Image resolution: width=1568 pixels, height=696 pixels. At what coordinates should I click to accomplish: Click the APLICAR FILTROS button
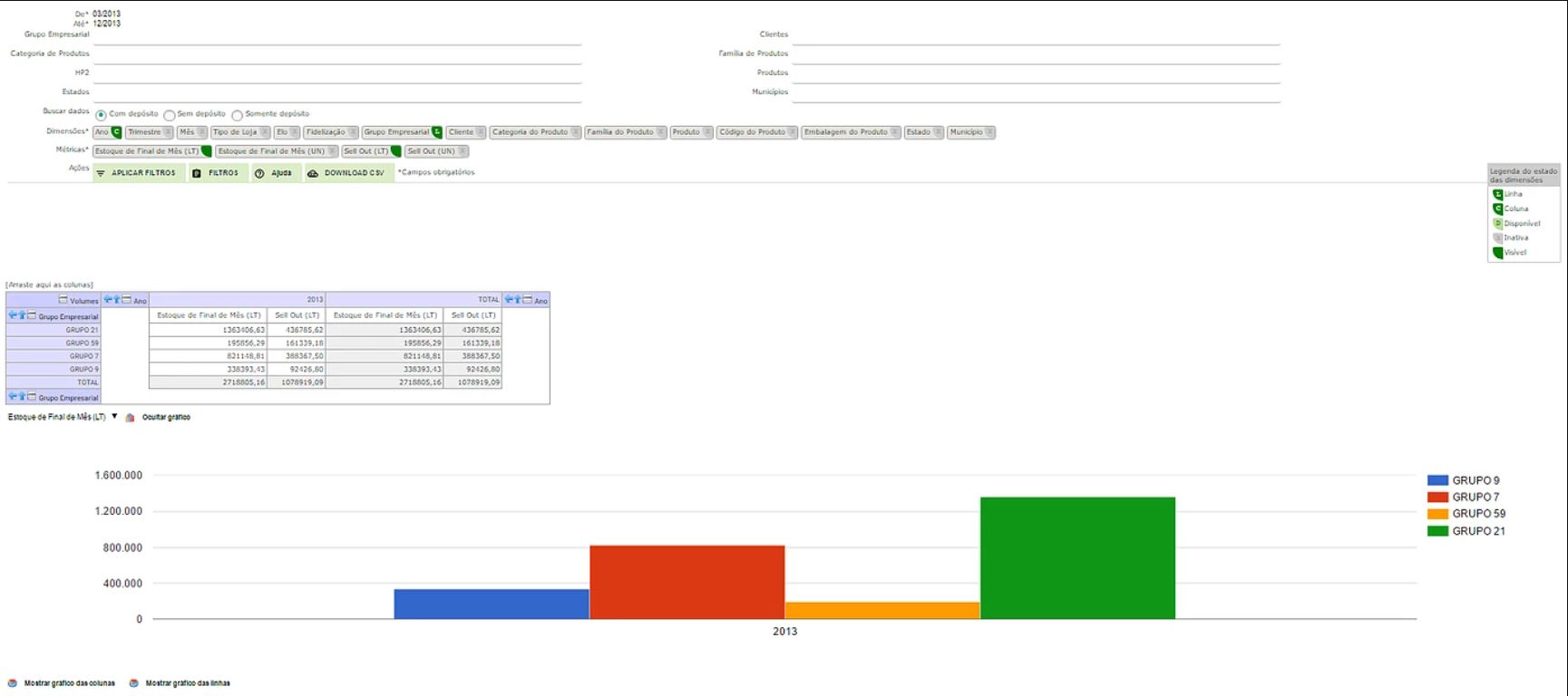click(x=139, y=173)
